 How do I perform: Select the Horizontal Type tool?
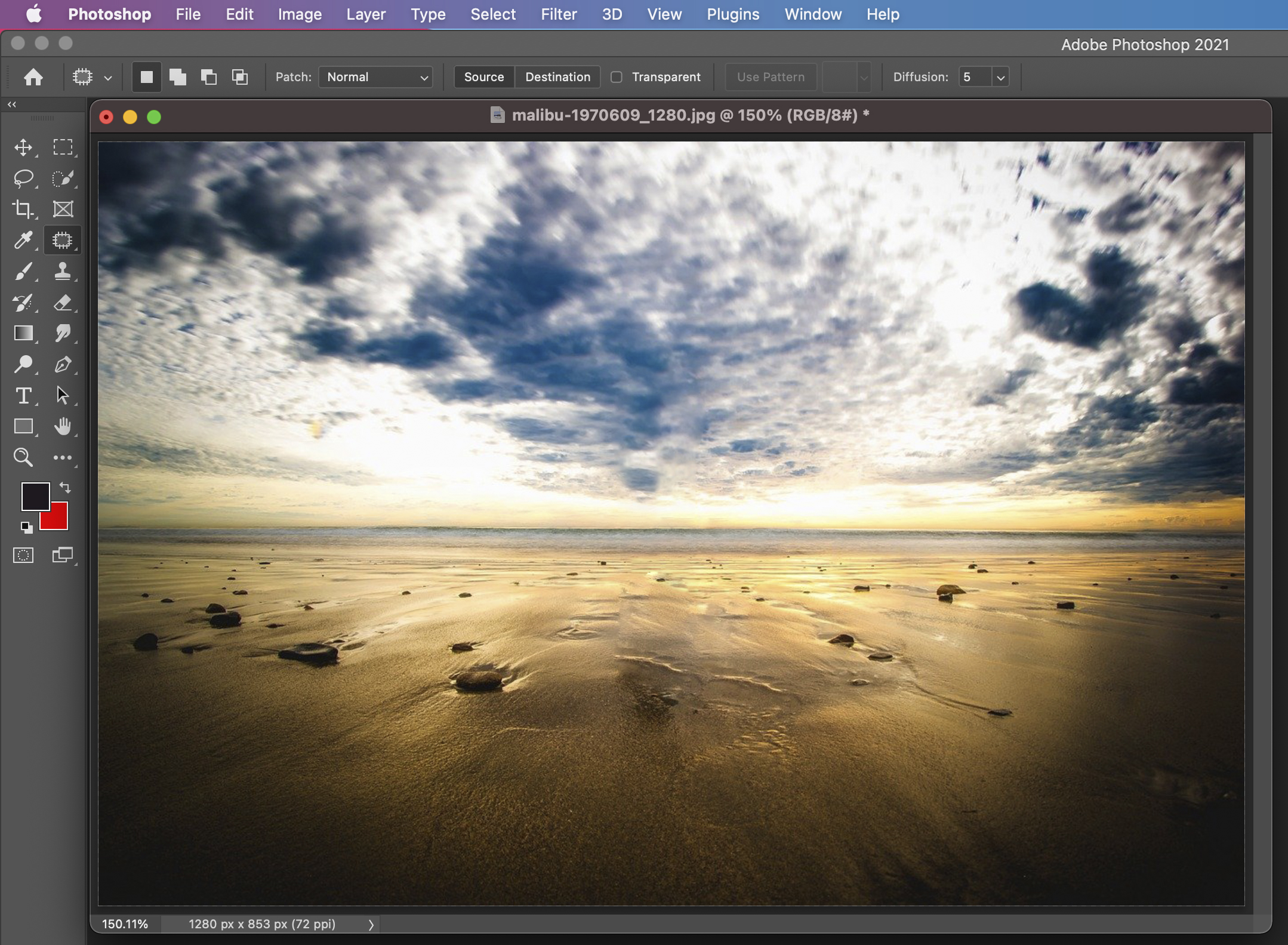tap(23, 395)
